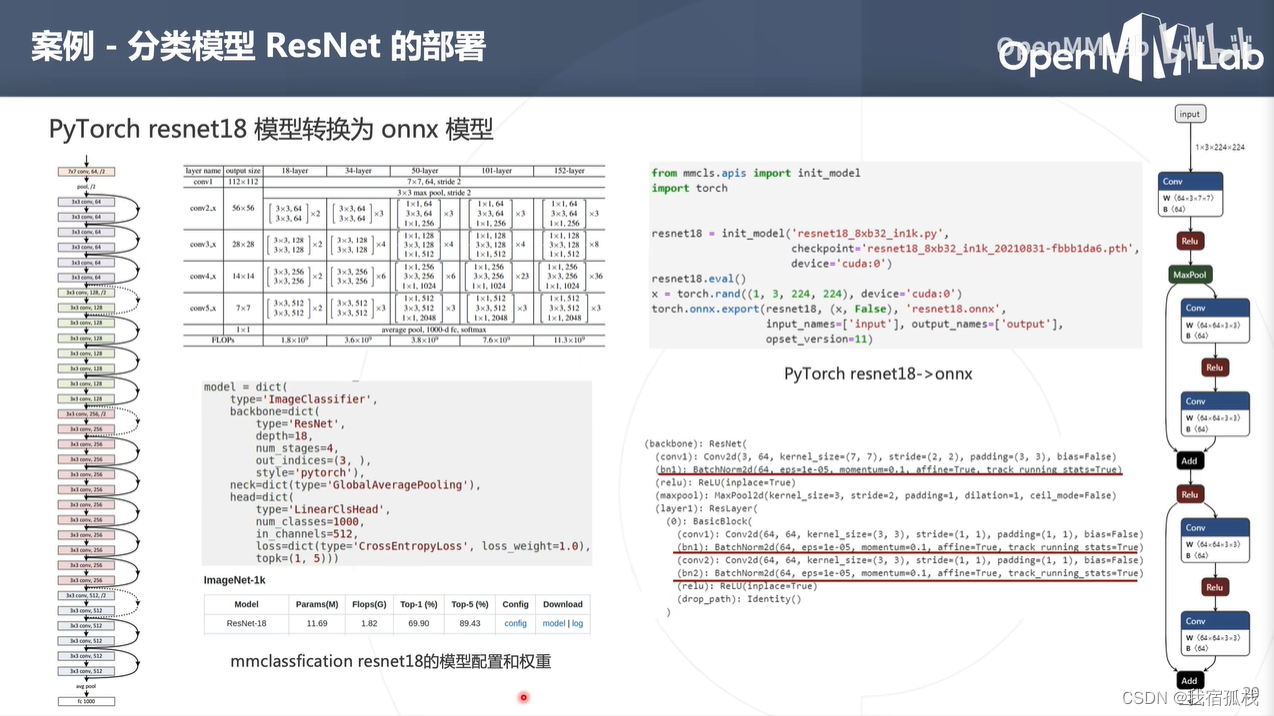
Task: Click the 'from mmcls.apis import init_model' line
Action: click(x=756, y=173)
